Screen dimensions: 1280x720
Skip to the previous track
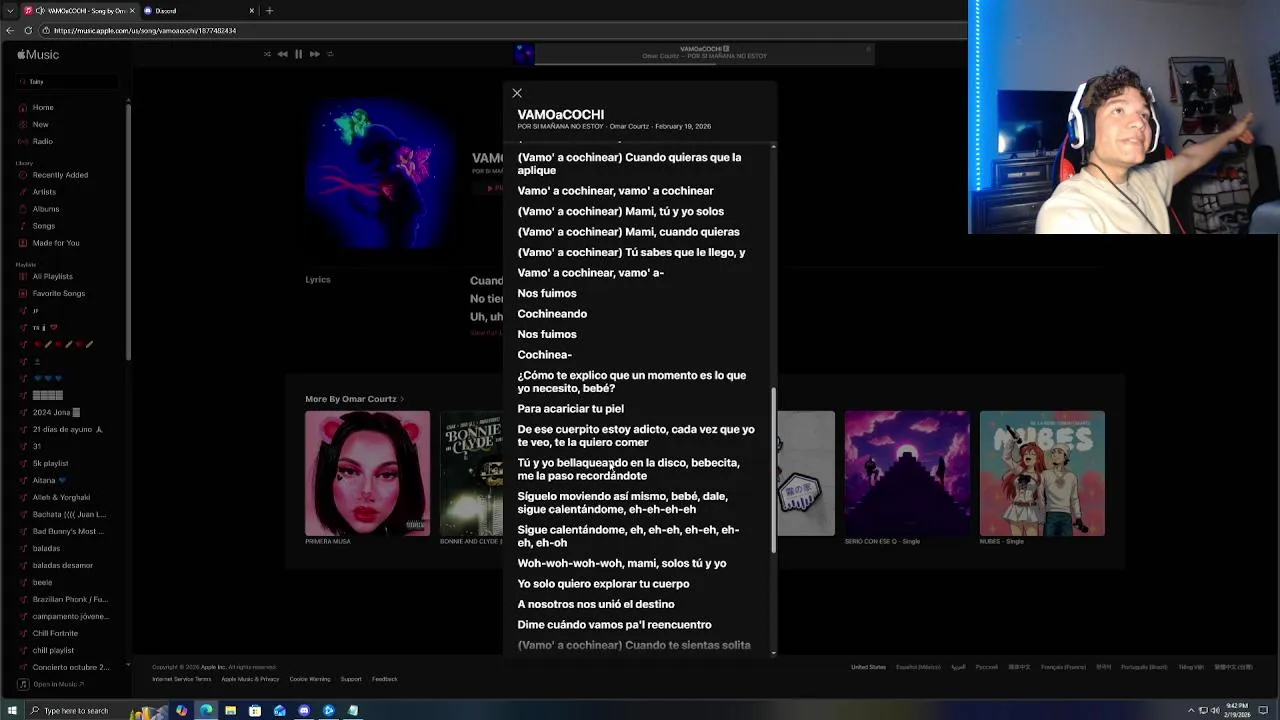[x=282, y=54]
